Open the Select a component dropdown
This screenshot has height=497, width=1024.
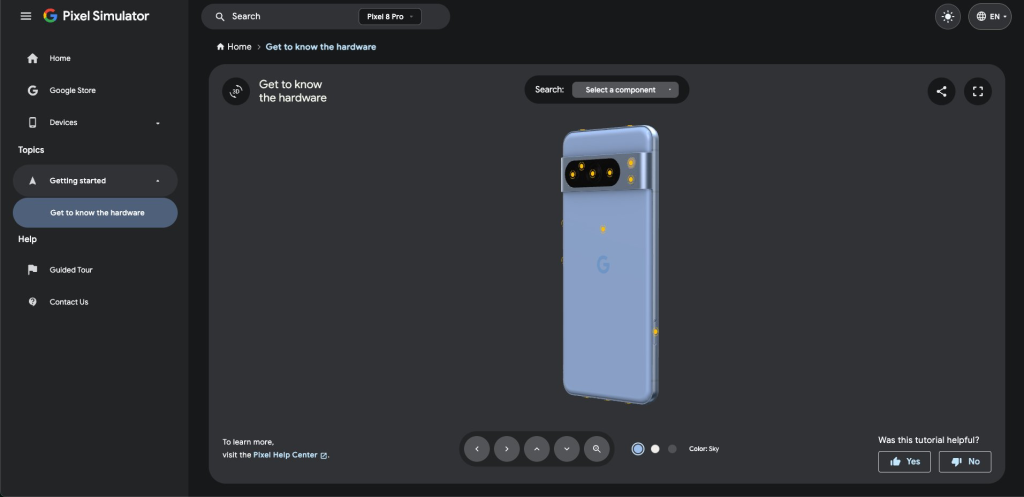625,90
